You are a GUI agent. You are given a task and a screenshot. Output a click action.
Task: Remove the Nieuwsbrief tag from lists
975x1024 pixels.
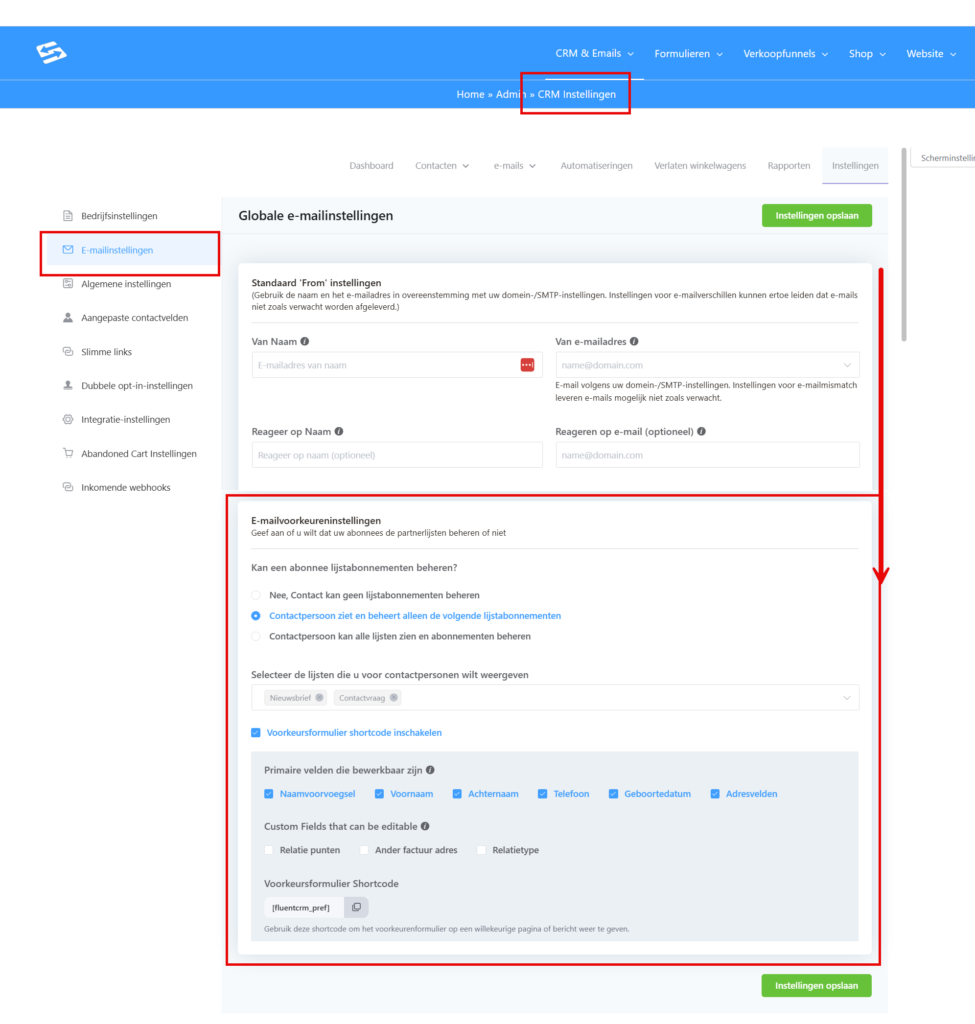click(319, 698)
